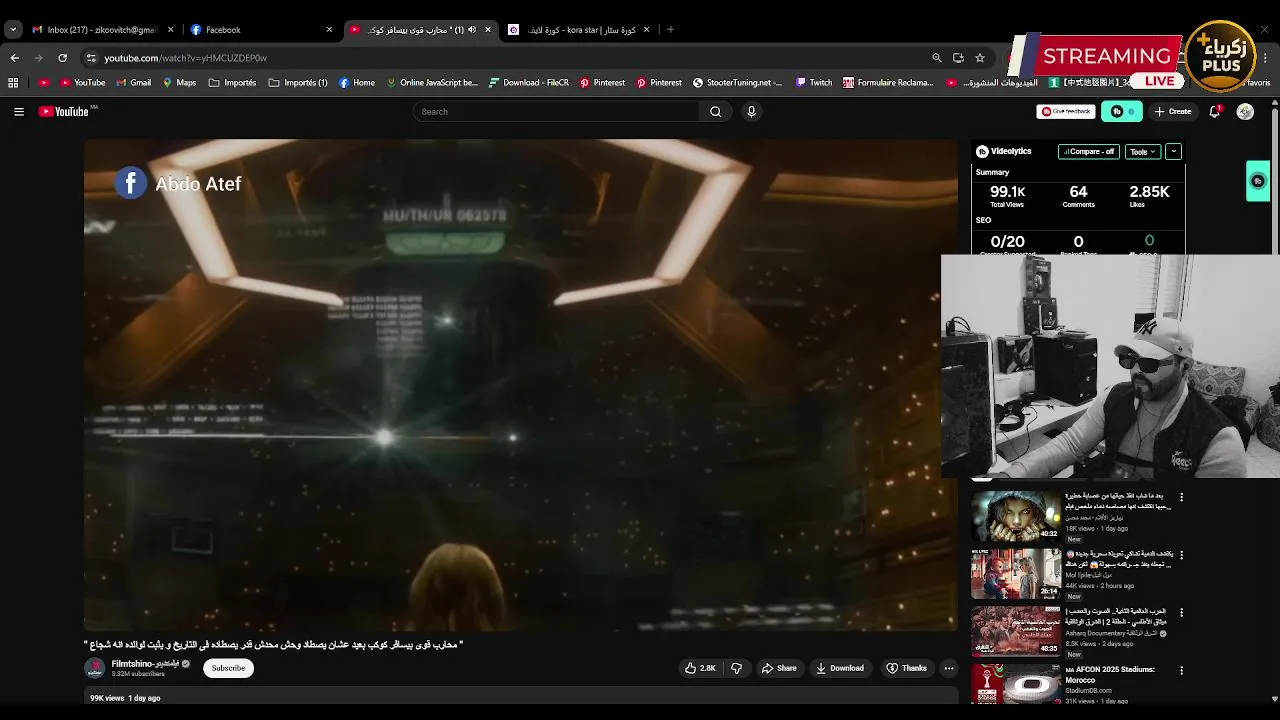Go forward in browser history

pos(38,58)
